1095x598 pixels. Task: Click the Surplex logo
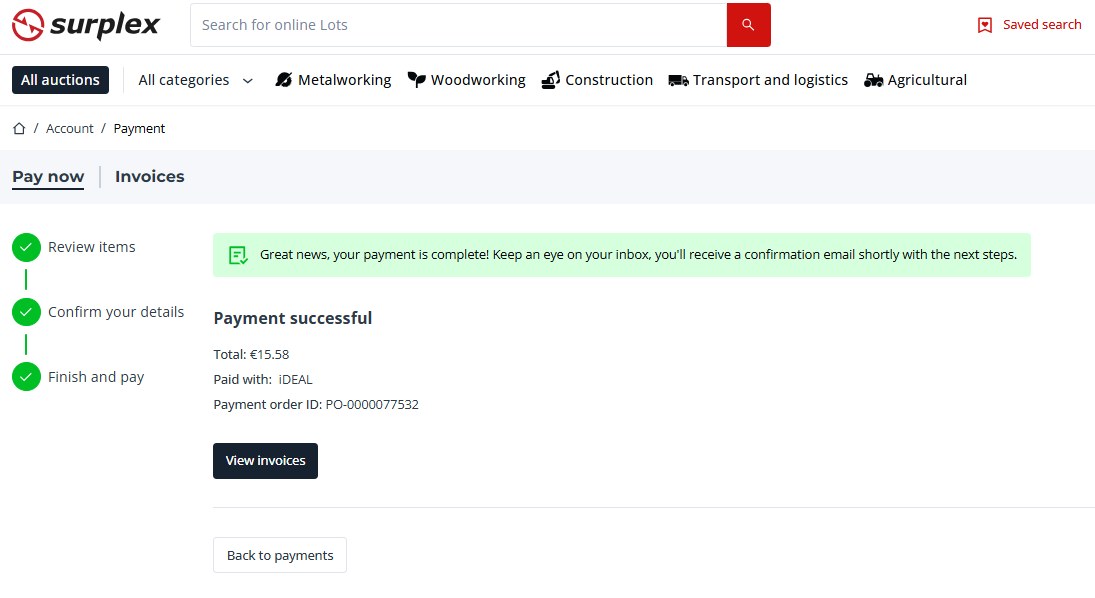click(86, 25)
